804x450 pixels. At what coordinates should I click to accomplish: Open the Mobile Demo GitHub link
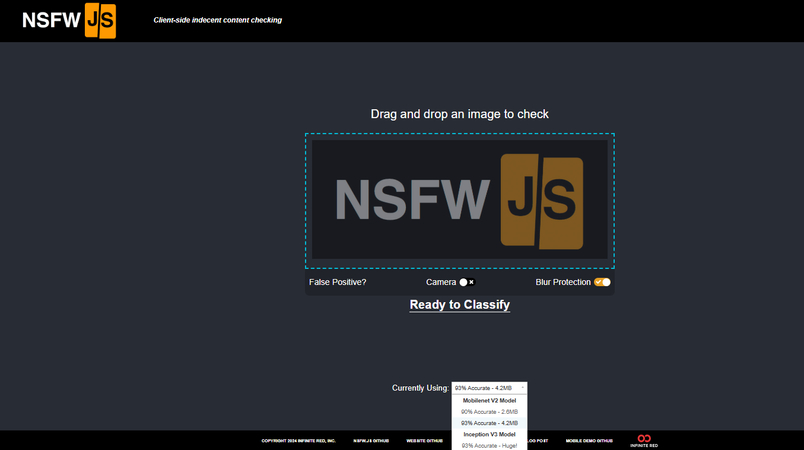[589, 441]
